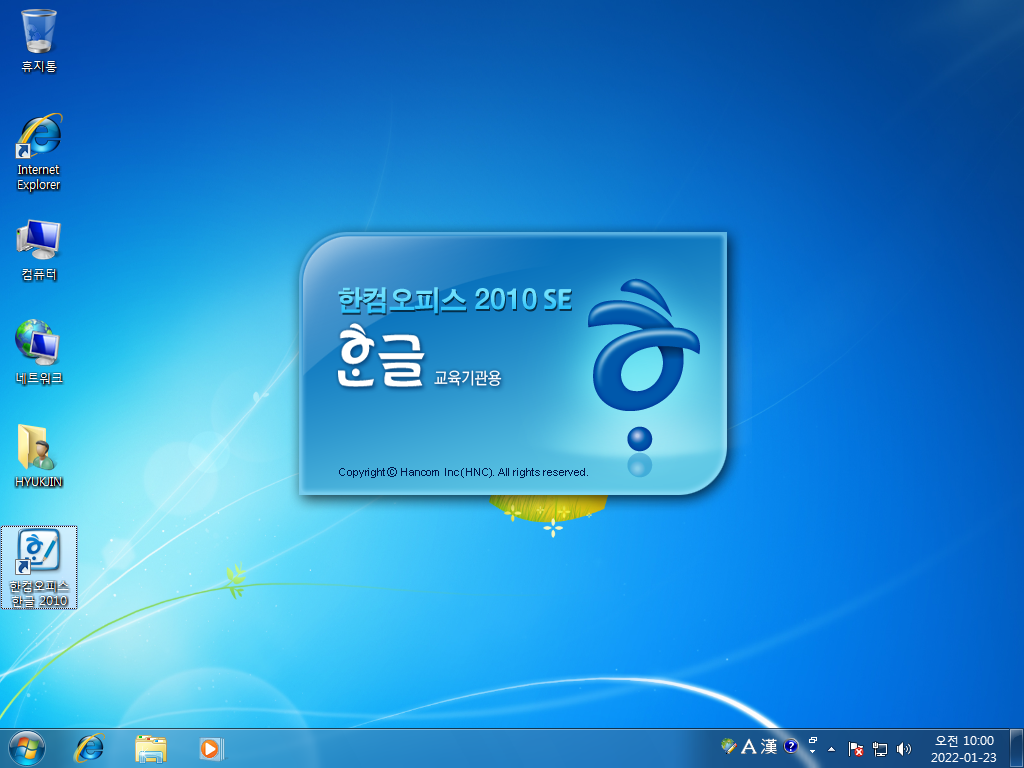Open the language bar options arrow
Viewport: 1024px width, 768px height.
point(812,752)
